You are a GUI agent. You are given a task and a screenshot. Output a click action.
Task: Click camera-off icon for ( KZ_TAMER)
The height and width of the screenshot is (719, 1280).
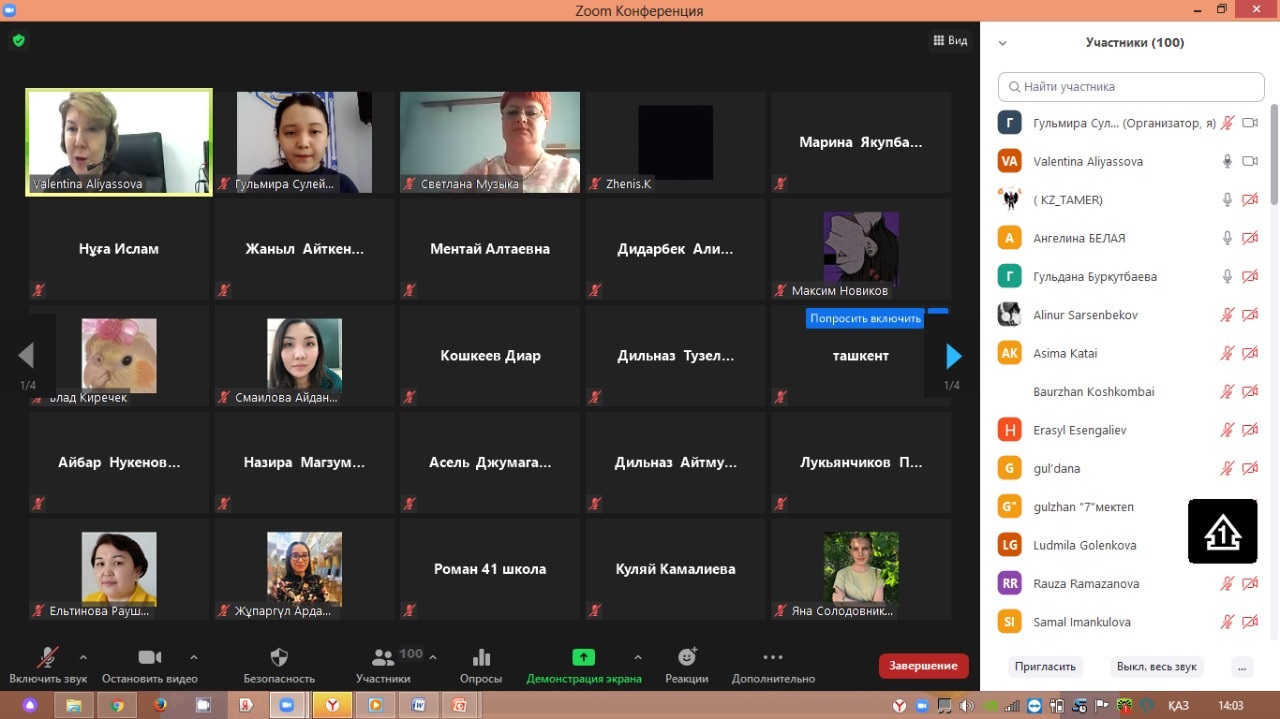(x=1250, y=199)
